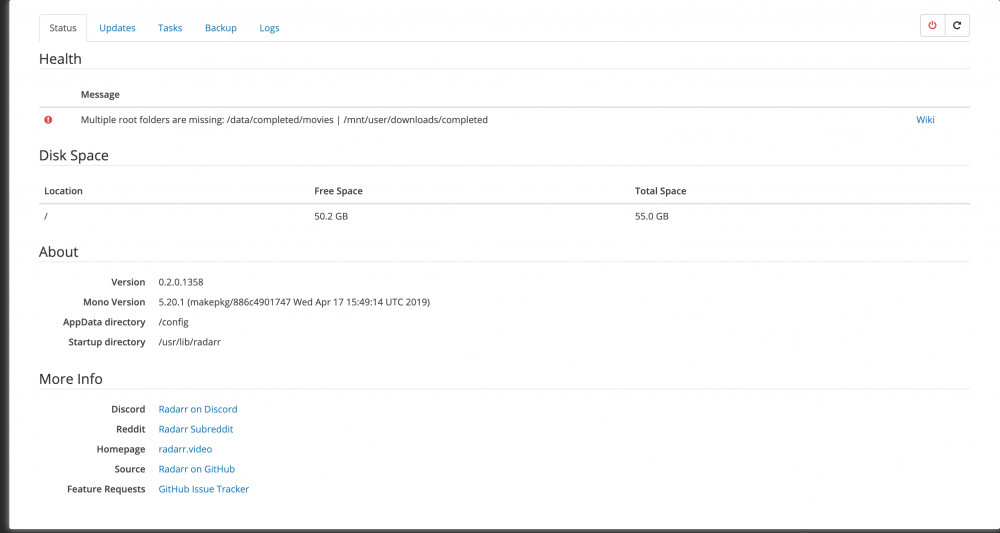The image size is (1000, 533).
Task: Open the radarr.video homepage link
Action: pyautogui.click(x=185, y=449)
